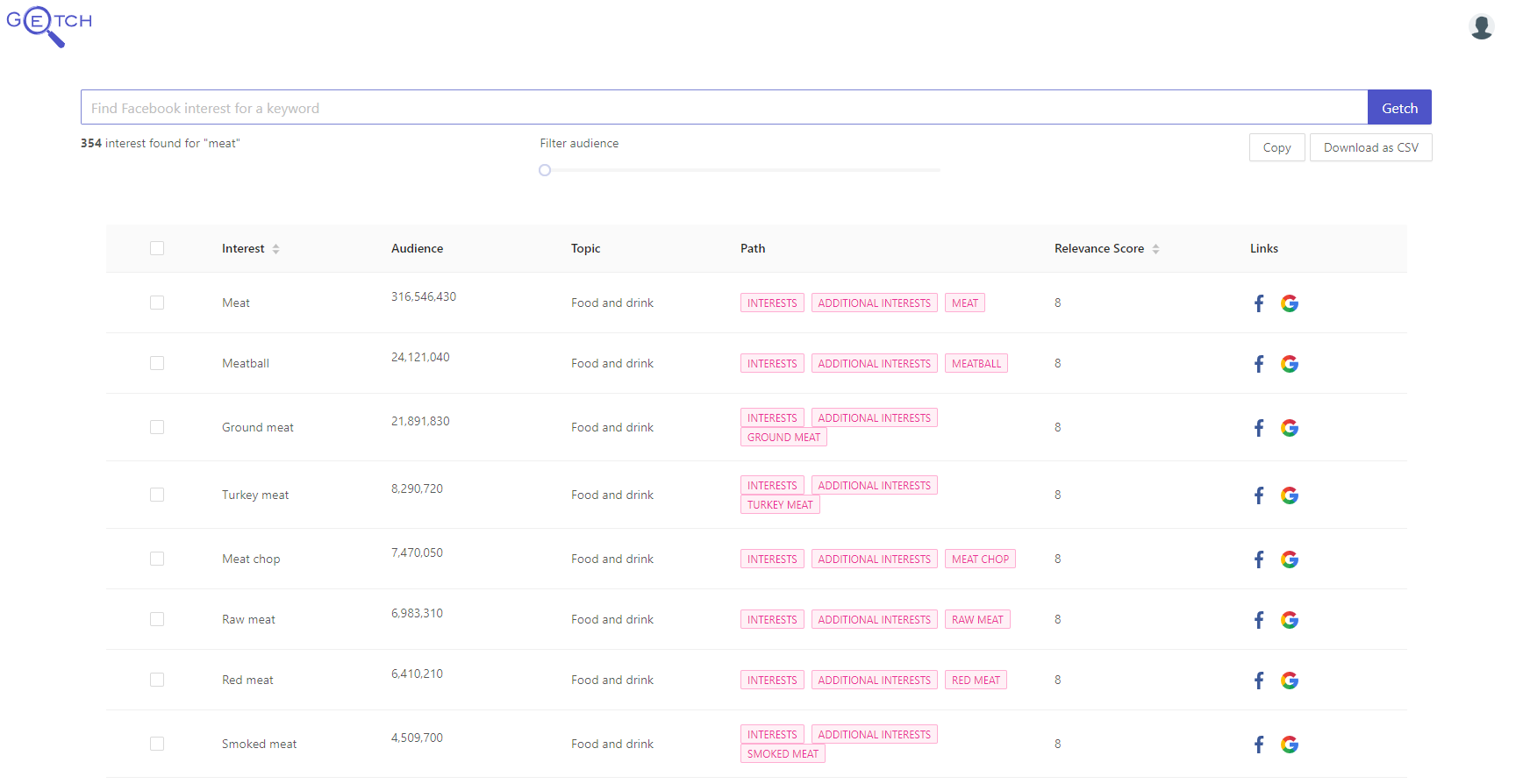Focus the Facebook interest keyword field

pos(724,107)
